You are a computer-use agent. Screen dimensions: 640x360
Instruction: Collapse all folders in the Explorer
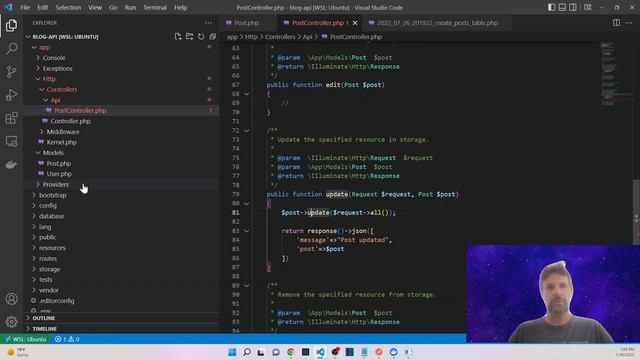tap(212, 37)
